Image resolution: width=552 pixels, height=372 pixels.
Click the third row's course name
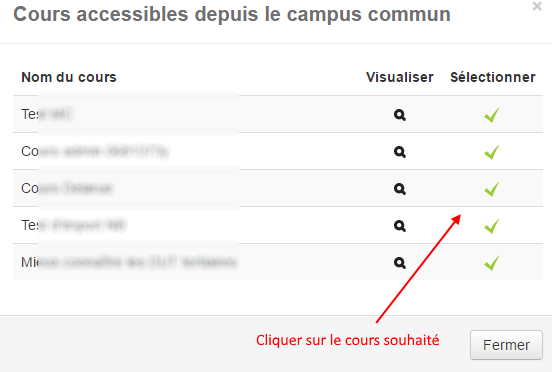click(x=67, y=188)
